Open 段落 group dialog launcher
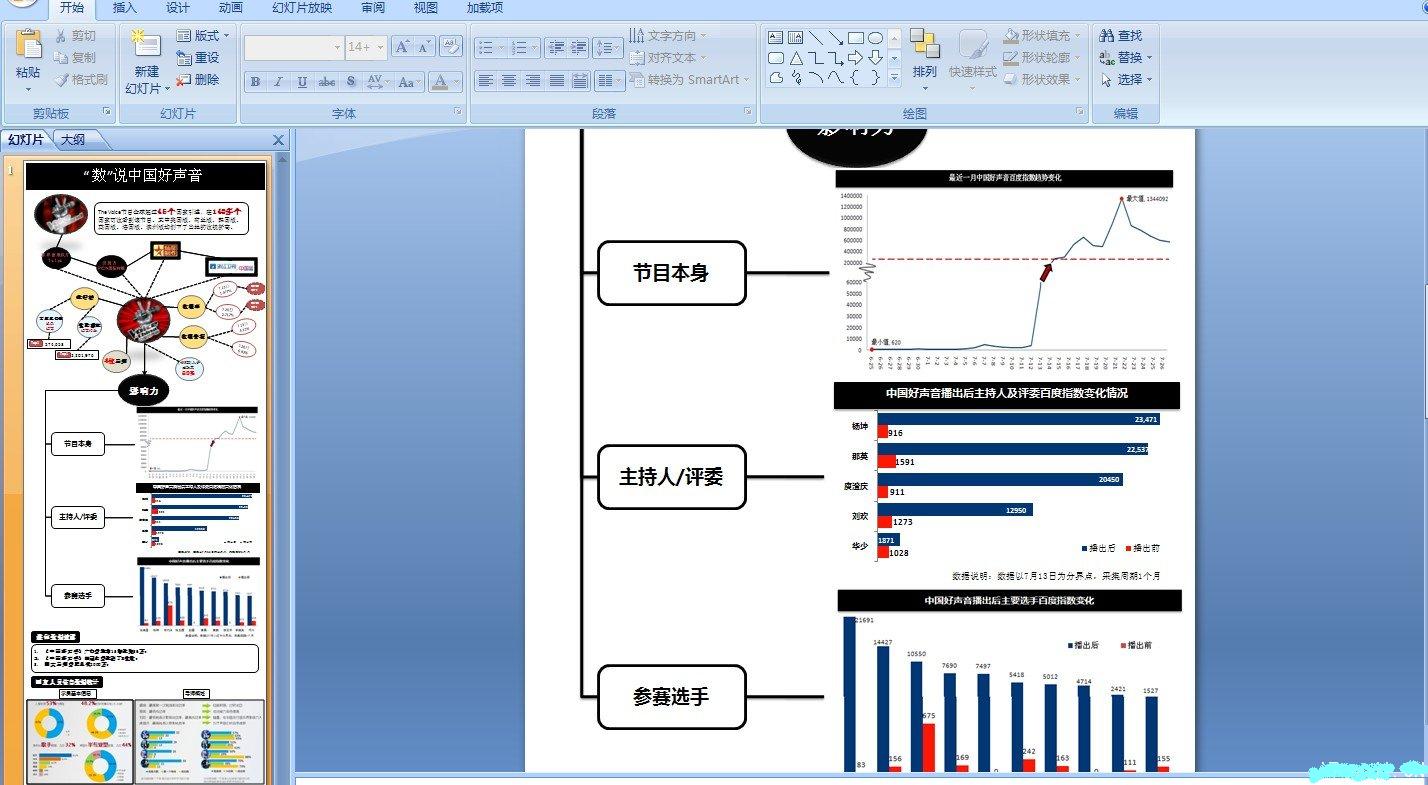1428x785 pixels. pos(748,112)
